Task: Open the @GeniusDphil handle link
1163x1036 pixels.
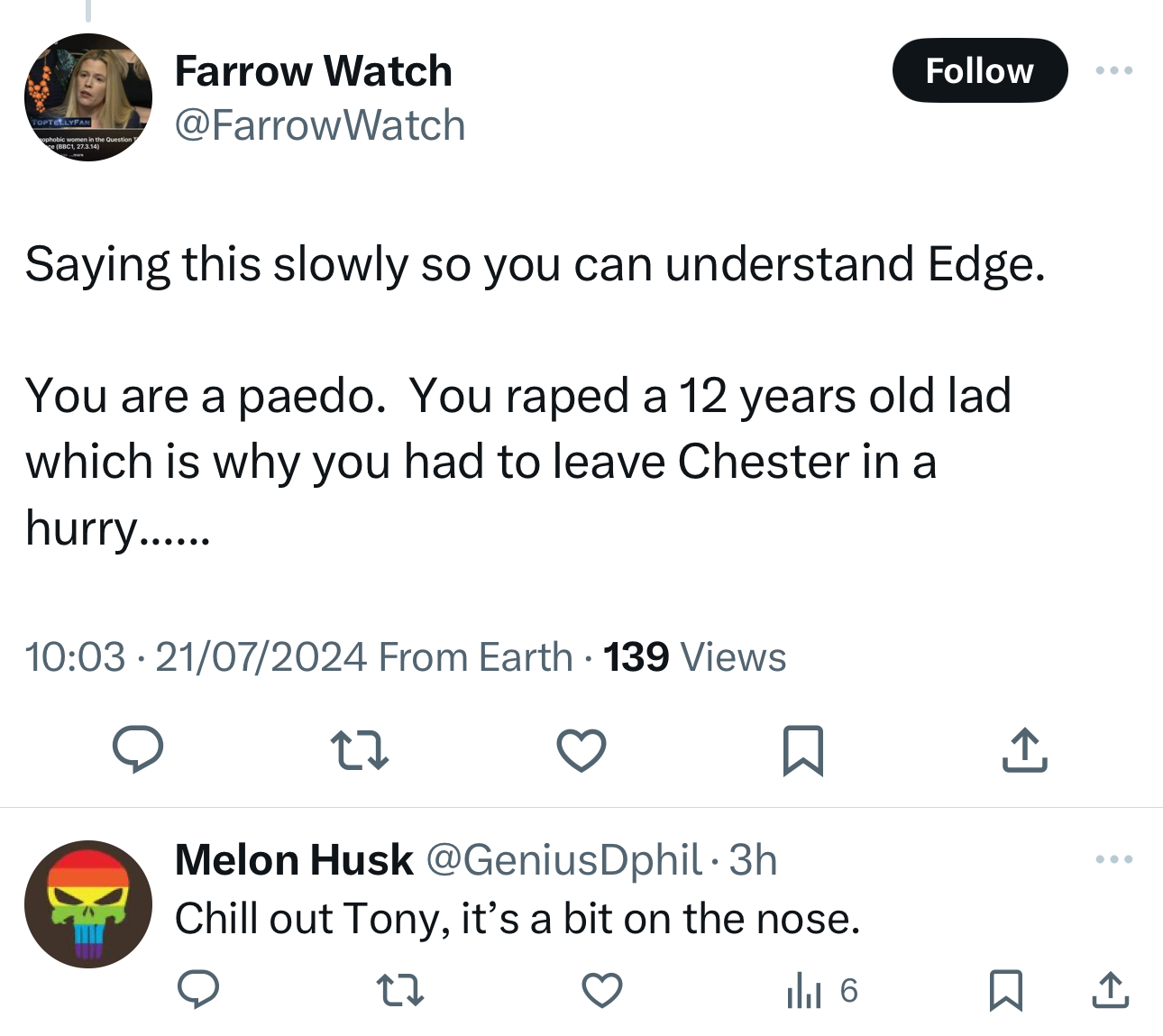Action: pos(563,859)
